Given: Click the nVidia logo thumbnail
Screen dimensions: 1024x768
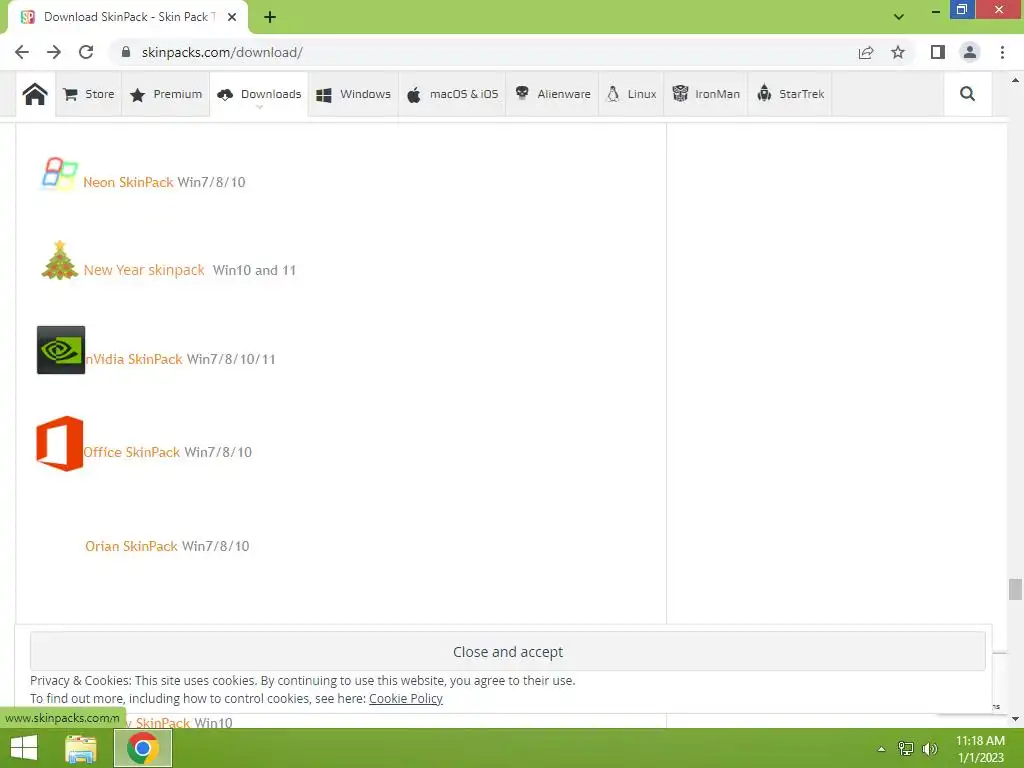Looking at the screenshot, I should coord(61,350).
